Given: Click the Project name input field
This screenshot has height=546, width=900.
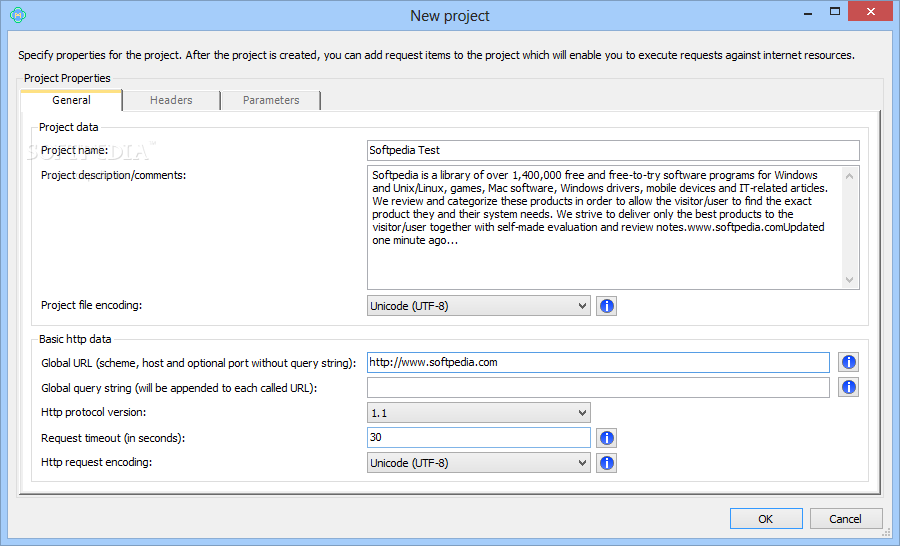Looking at the screenshot, I should pyautogui.click(x=613, y=150).
